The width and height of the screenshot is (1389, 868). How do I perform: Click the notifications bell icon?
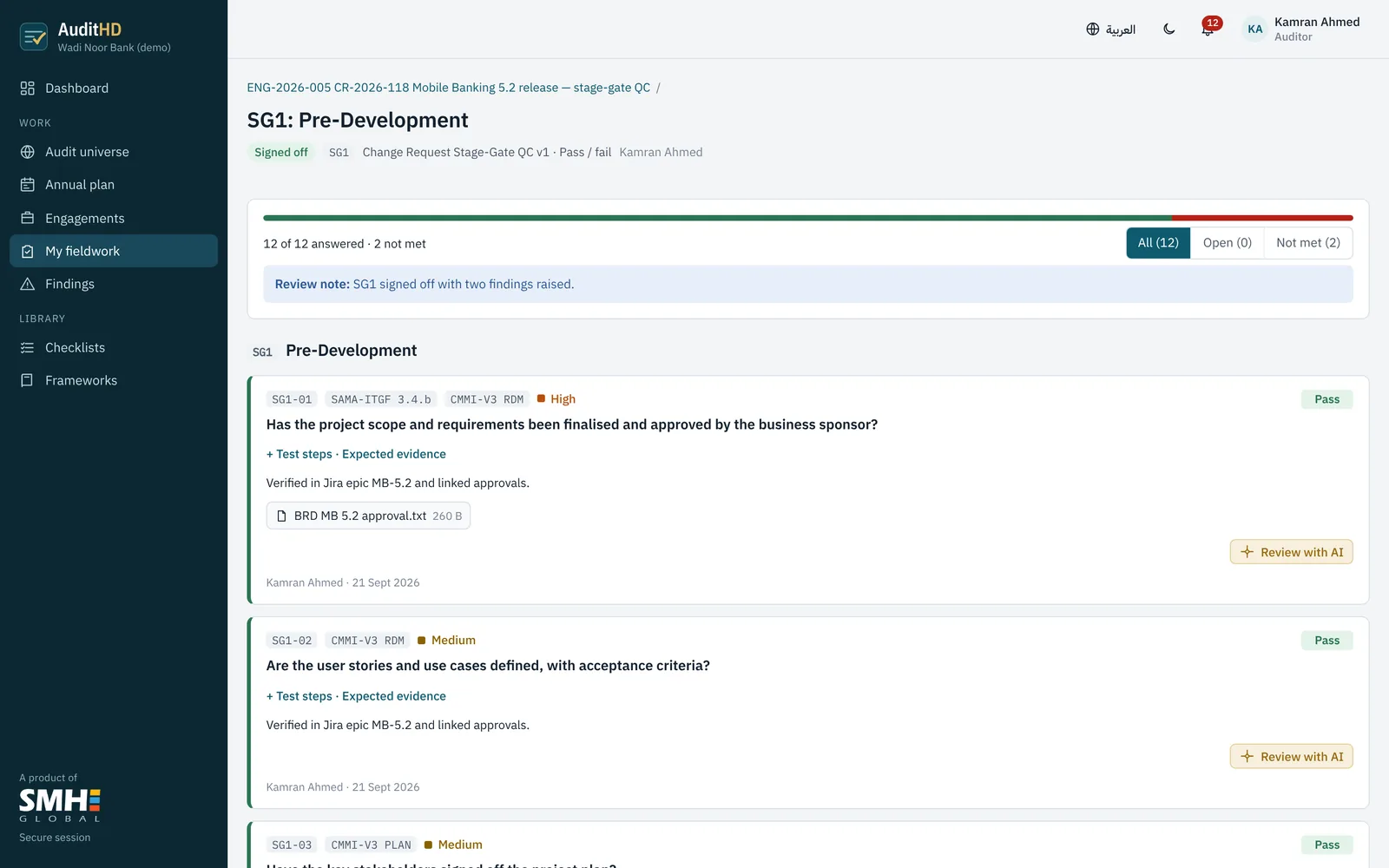pos(1208,30)
